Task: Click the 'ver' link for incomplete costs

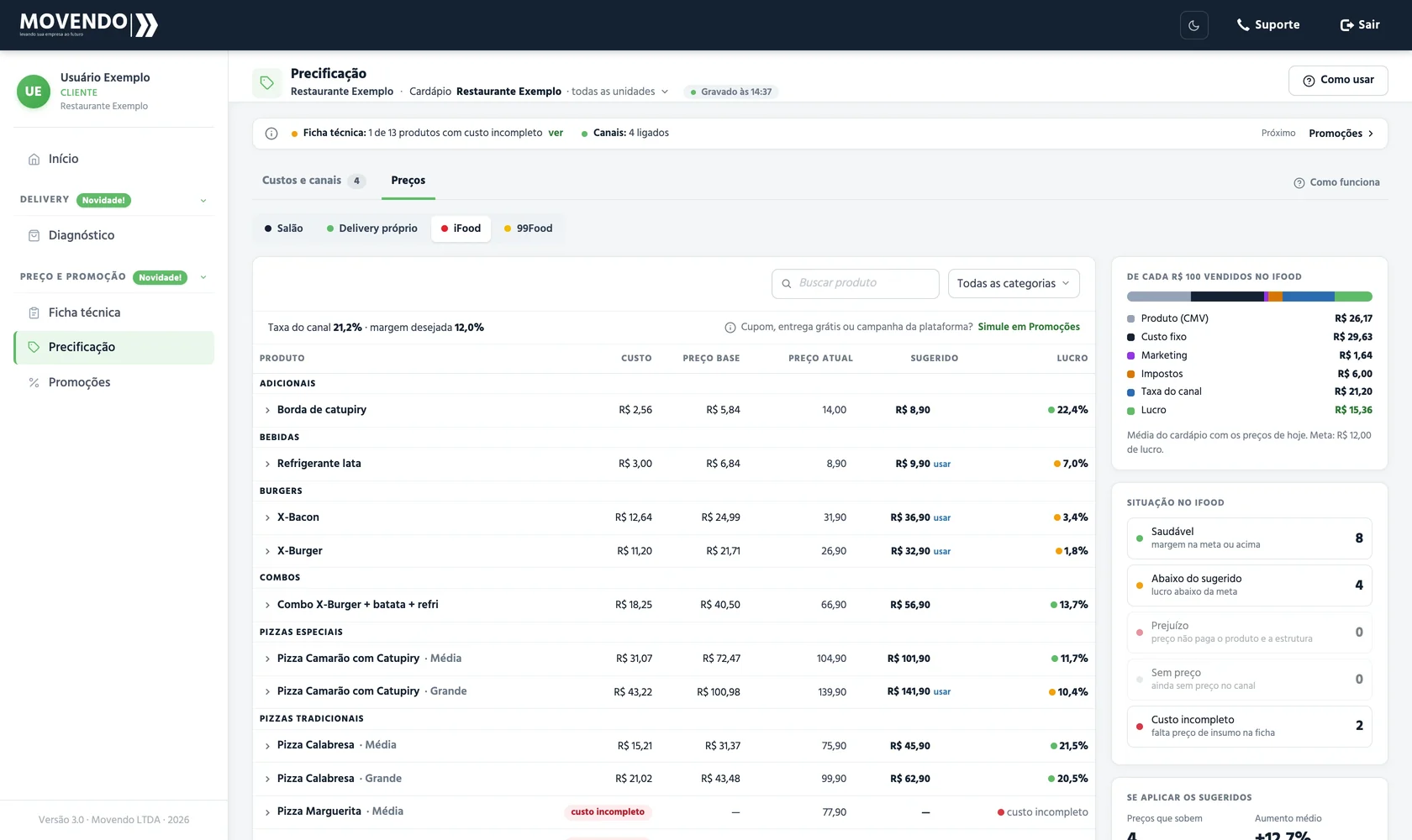Action: (x=556, y=133)
